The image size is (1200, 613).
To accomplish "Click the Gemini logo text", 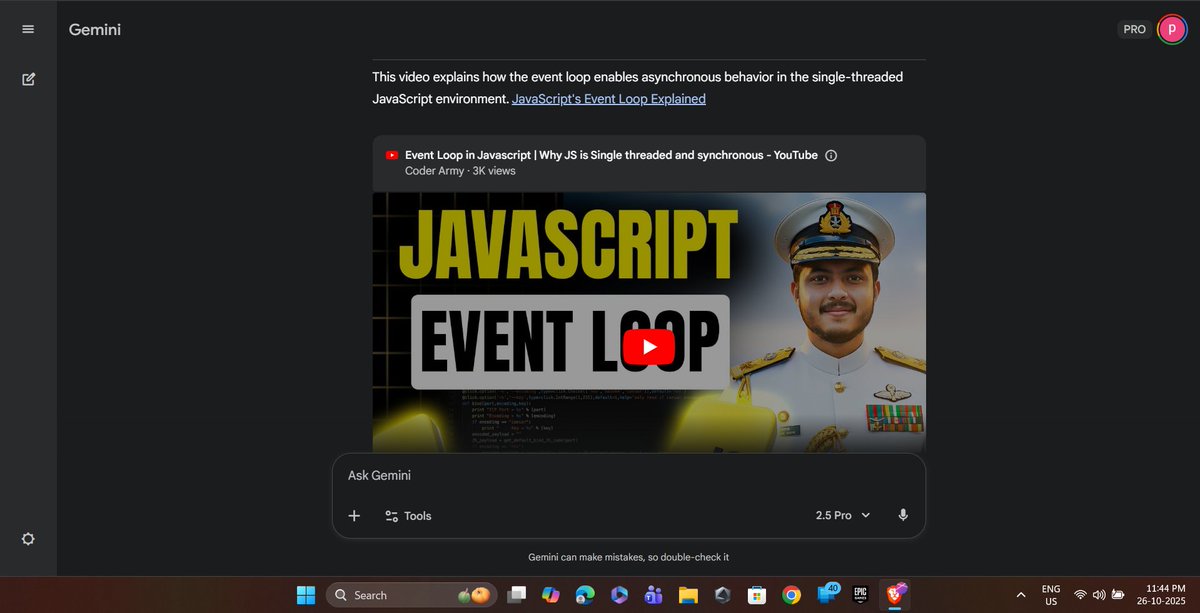I will [x=95, y=29].
